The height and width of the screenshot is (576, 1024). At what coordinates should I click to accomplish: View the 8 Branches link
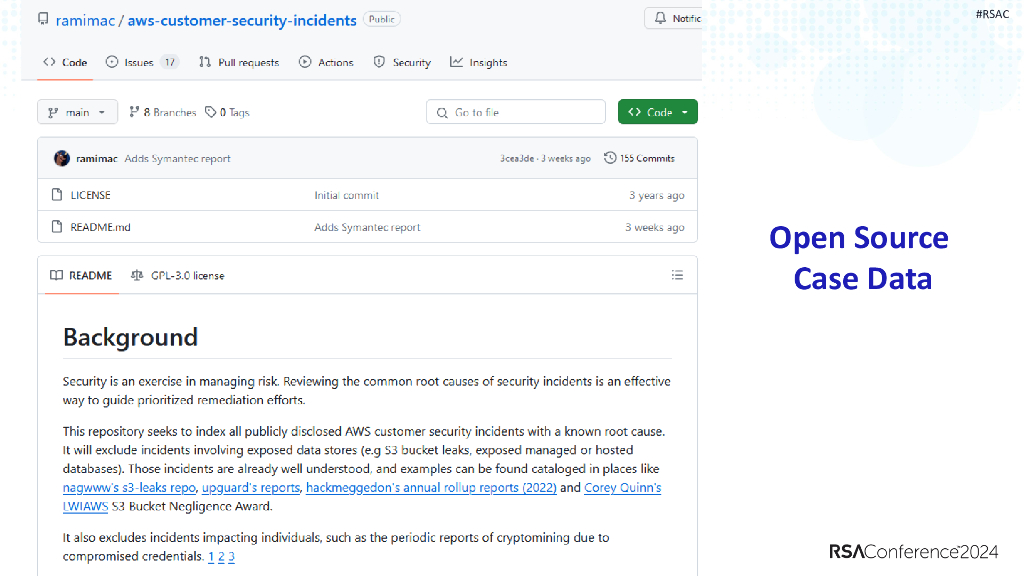[163, 112]
